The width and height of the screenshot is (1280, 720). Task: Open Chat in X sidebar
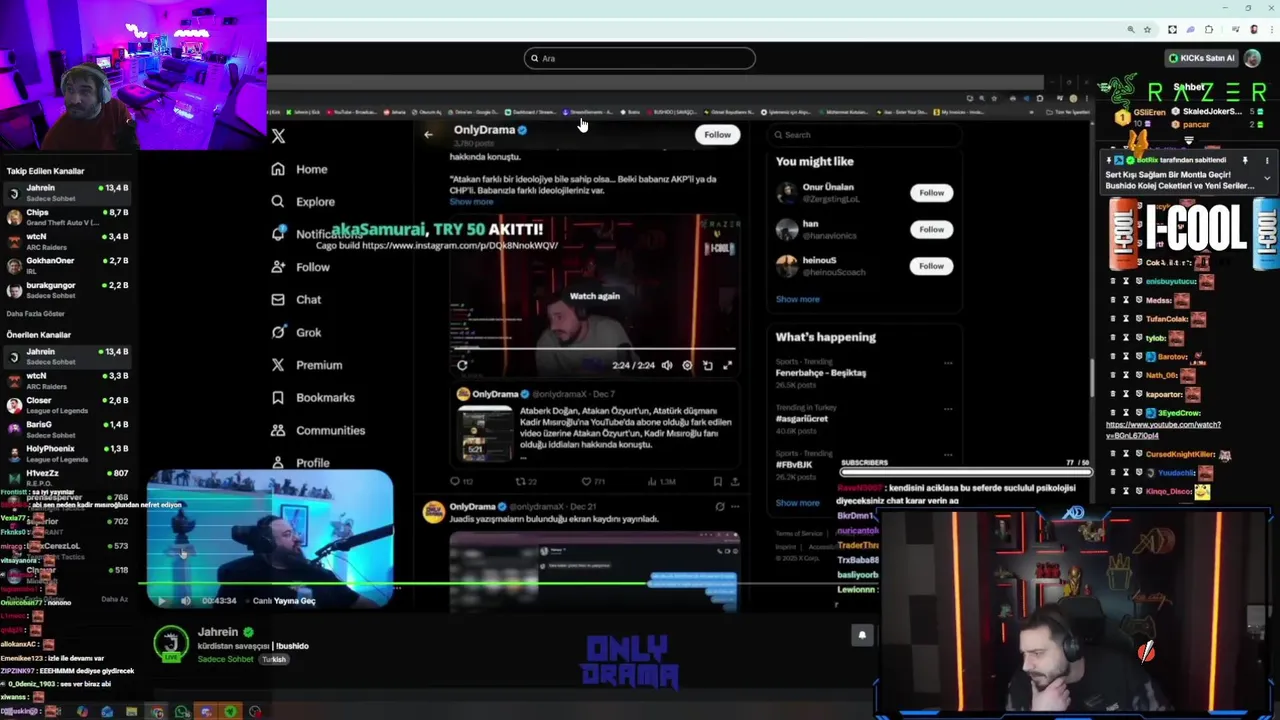click(x=296, y=299)
